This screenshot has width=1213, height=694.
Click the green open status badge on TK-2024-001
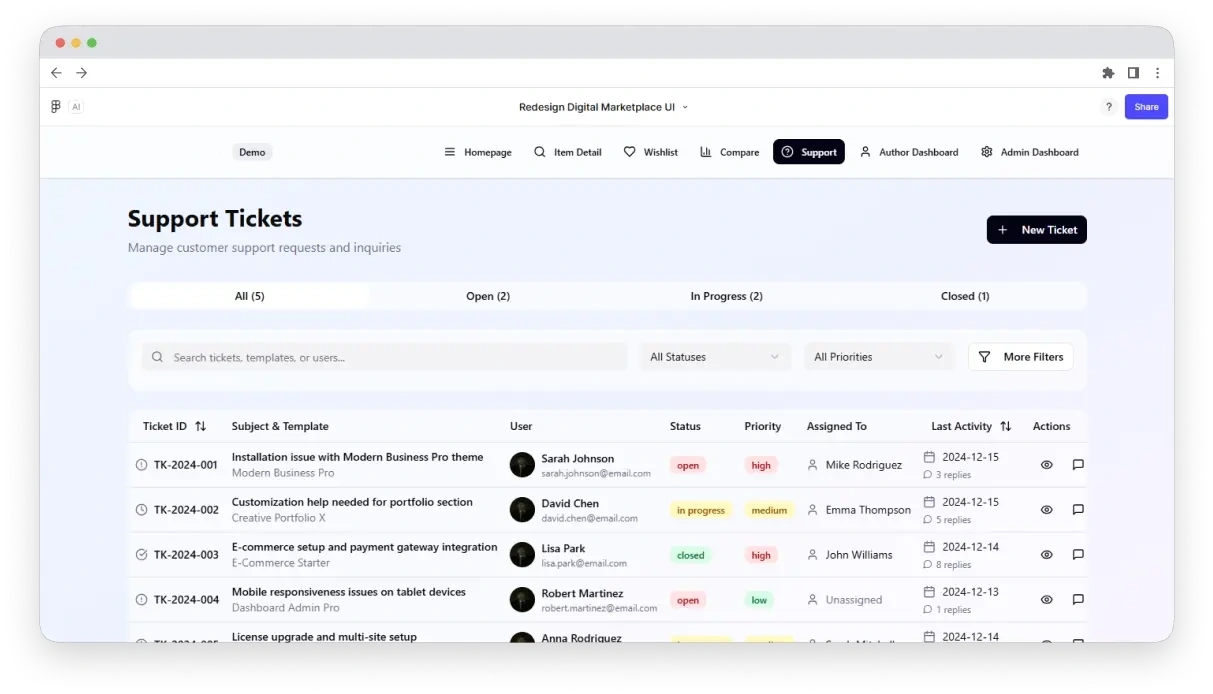coord(689,465)
